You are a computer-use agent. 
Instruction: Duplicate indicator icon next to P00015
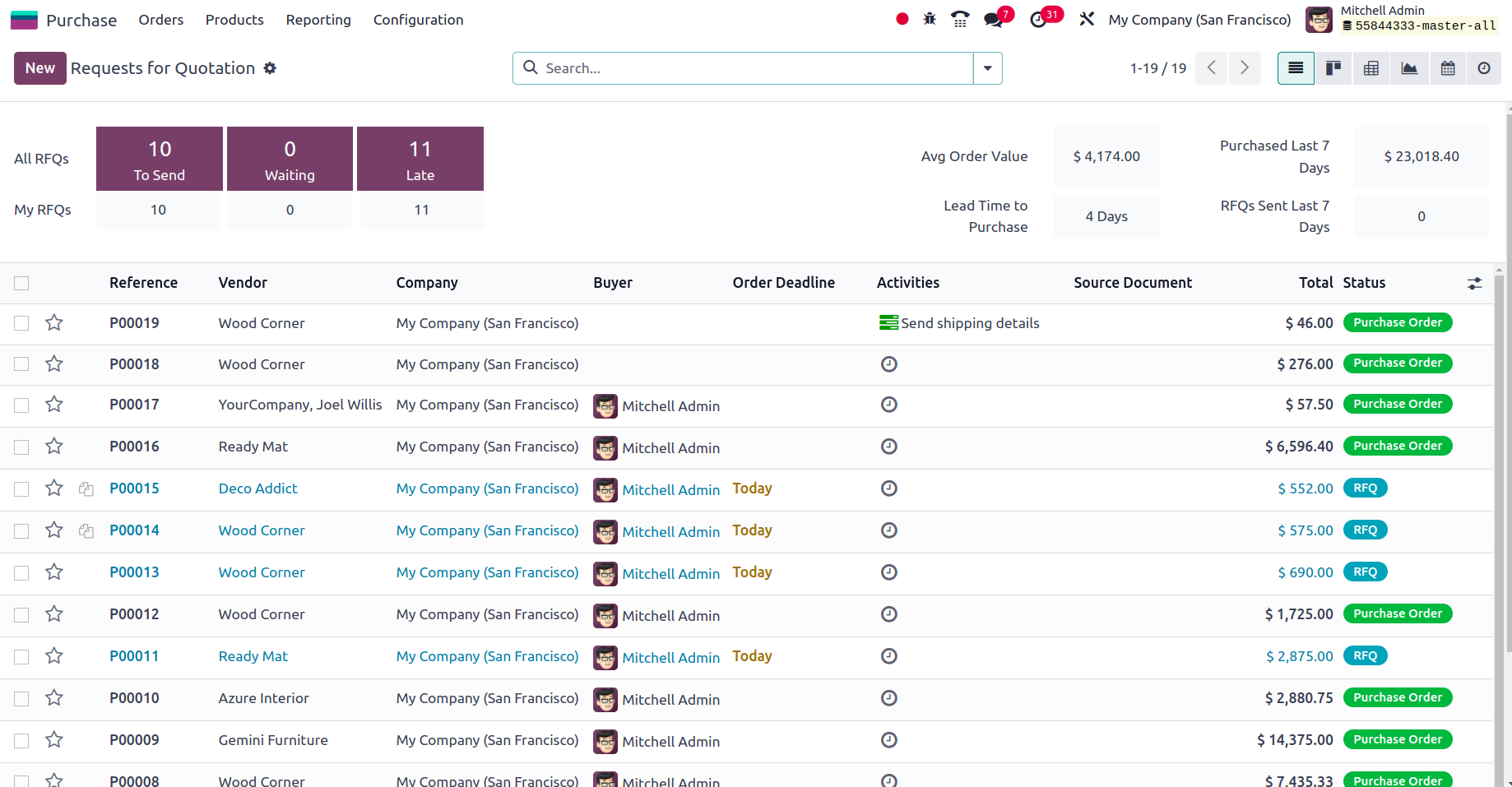[x=86, y=488]
